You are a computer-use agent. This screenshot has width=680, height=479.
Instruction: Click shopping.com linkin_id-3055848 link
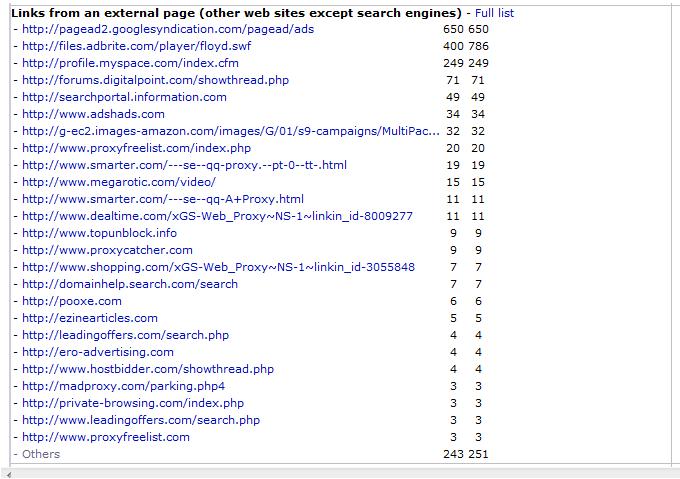(218, 267)
